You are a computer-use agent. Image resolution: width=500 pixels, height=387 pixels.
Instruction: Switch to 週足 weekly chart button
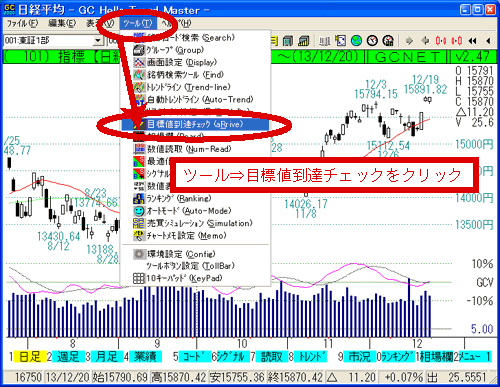pos(68,357)
